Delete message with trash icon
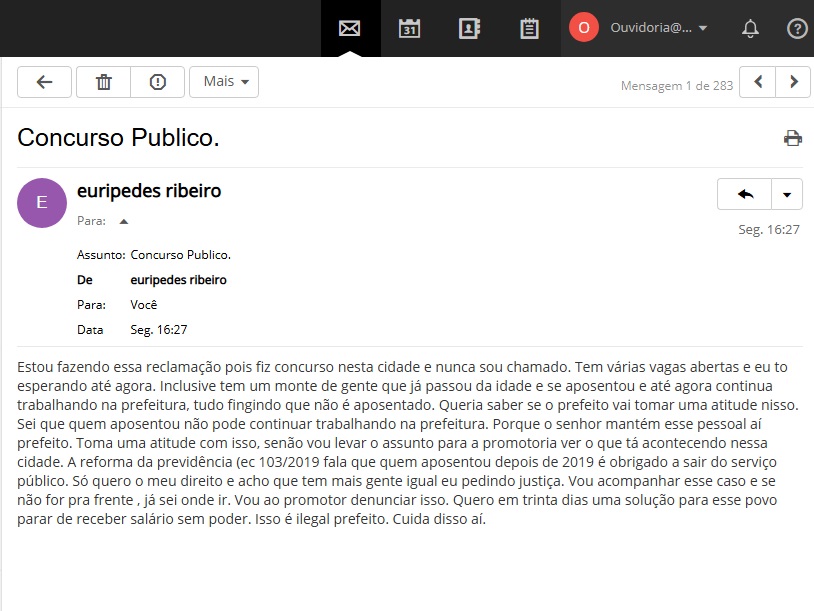Viewport: 814px width, 611px height. pos(103,82)
